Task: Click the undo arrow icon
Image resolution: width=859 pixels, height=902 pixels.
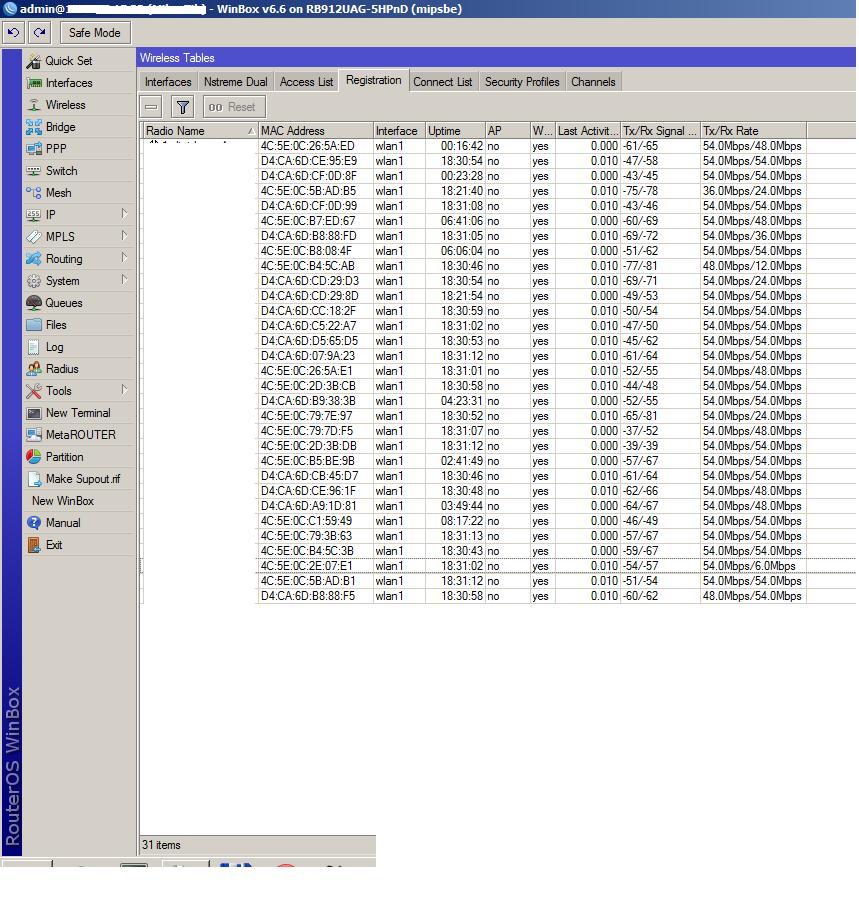Action: [13, 33]
